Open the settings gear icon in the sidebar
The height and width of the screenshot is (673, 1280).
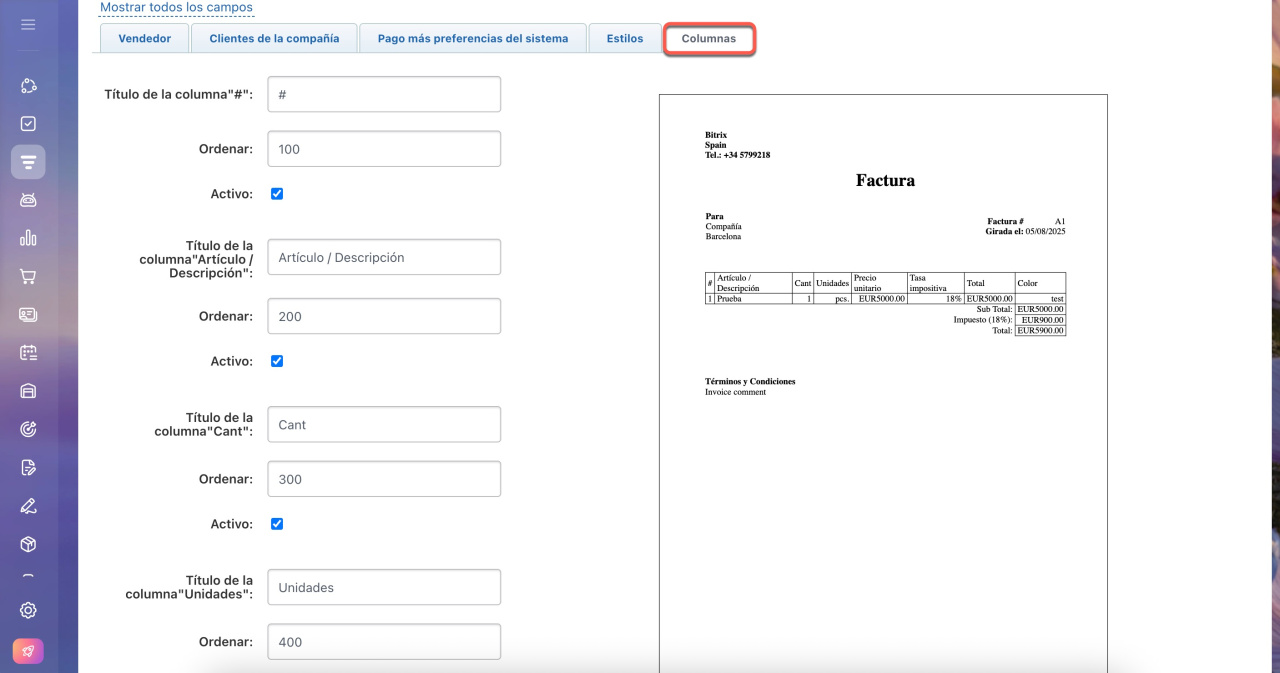pos(28,610)
